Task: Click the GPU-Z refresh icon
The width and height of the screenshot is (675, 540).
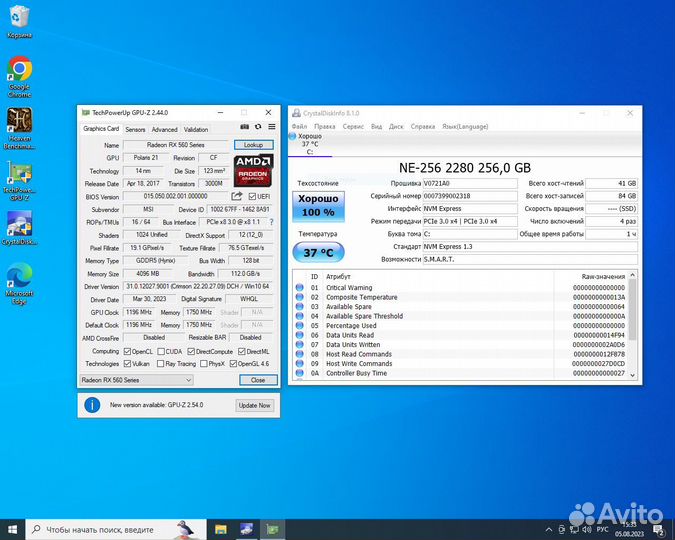Action: (x=258, y=127)
